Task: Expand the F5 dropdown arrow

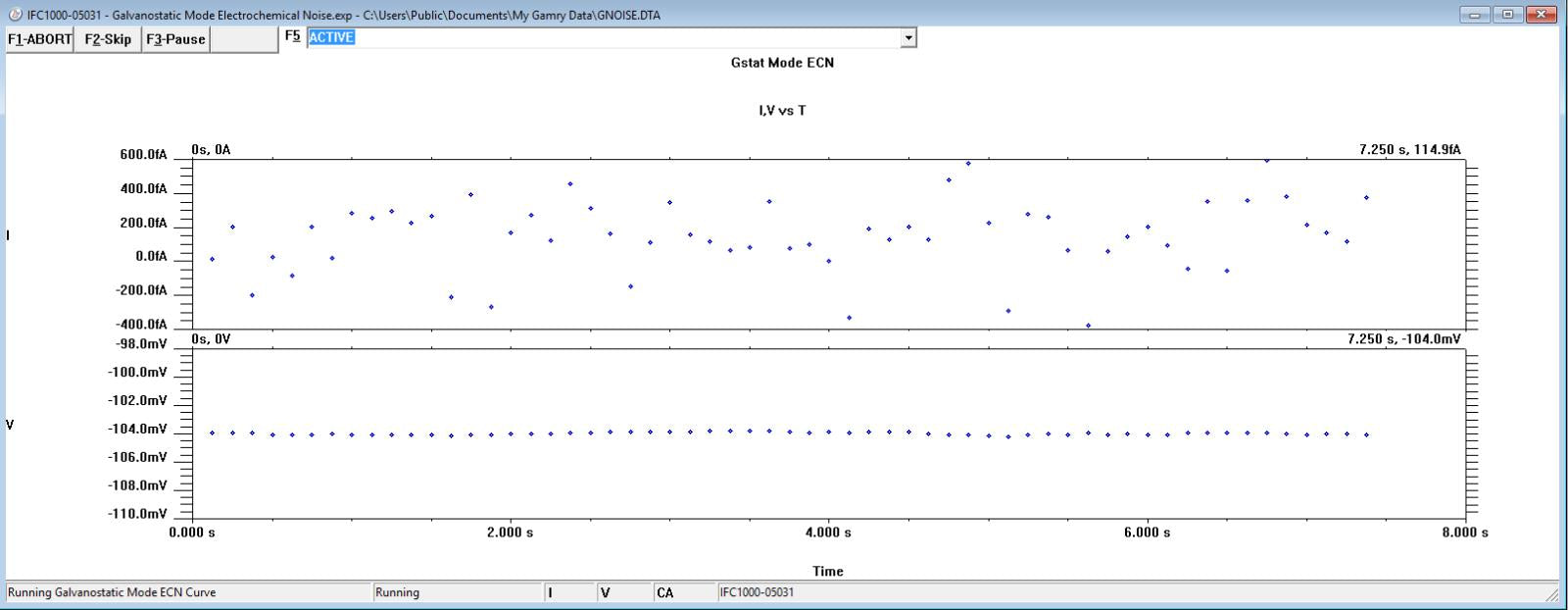Action: [908, 38]
